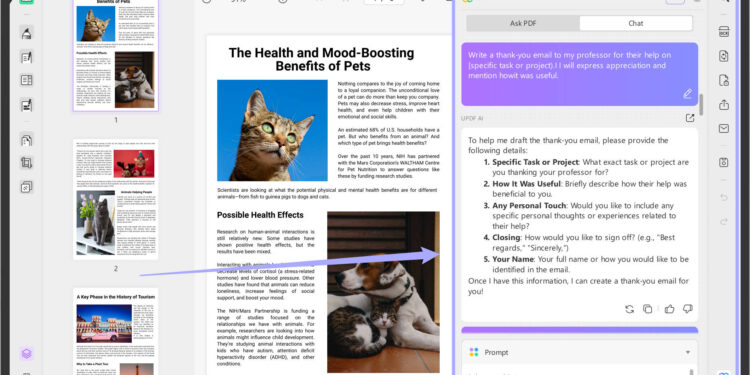Regenerate the UPDF AI response
Image resolution: width=750 pixels, height=375 pixels.
tap(629, 309)
